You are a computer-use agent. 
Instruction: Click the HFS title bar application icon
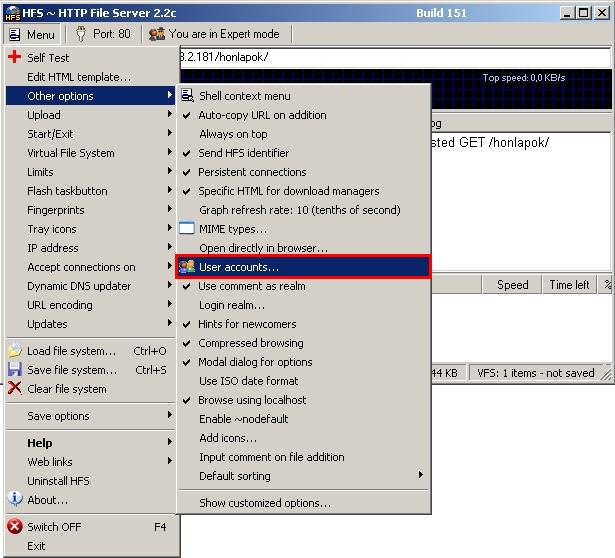[12, 13]
